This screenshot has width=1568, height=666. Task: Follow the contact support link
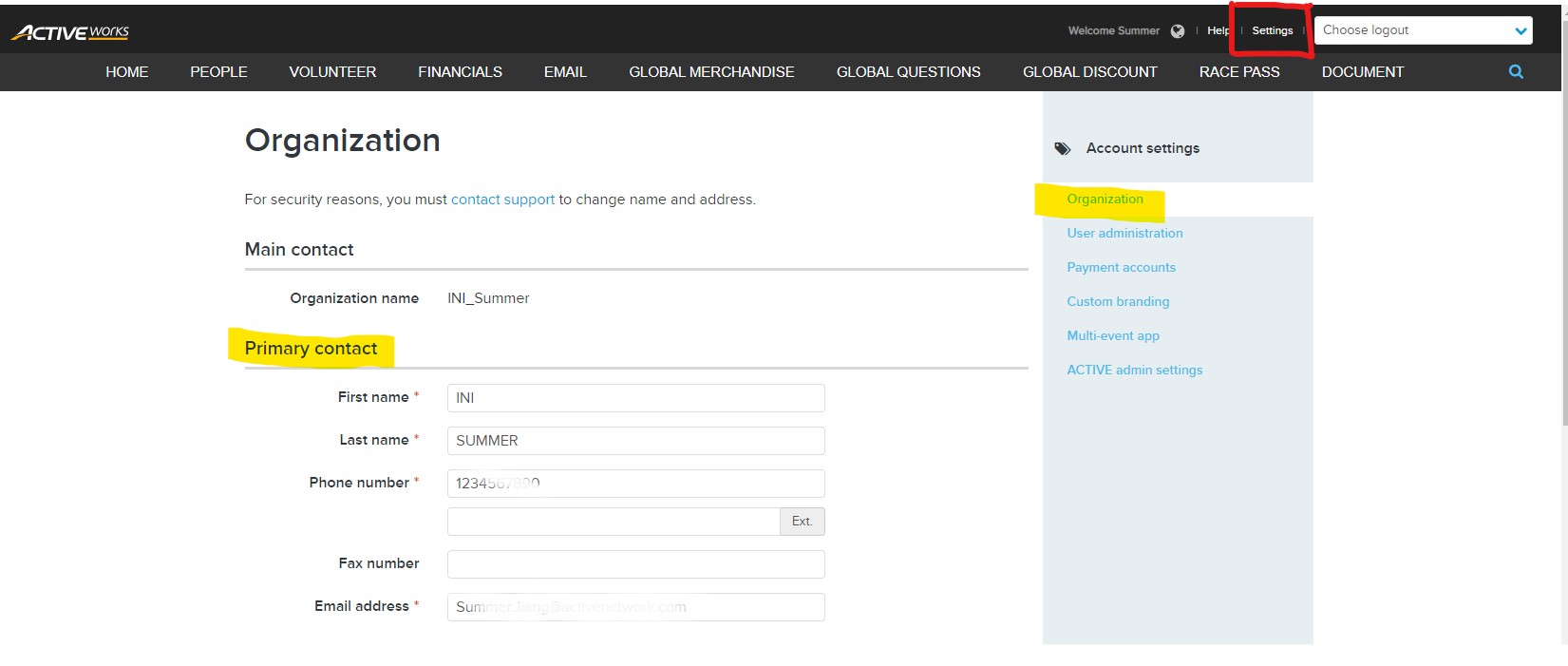click(502, 200)
